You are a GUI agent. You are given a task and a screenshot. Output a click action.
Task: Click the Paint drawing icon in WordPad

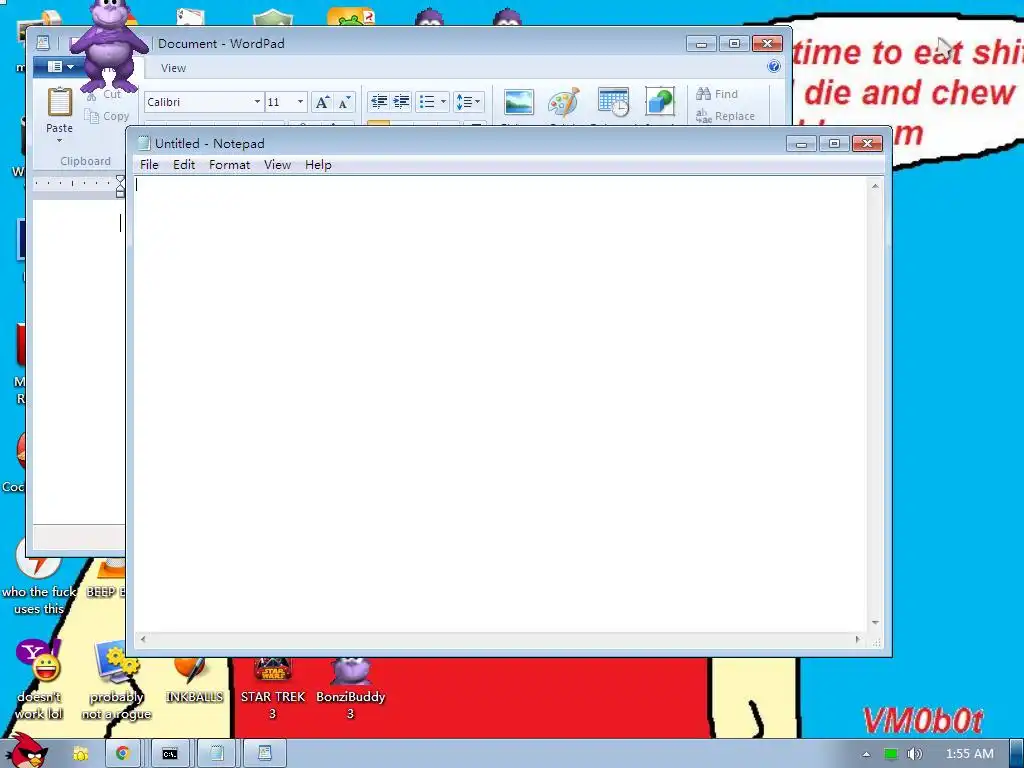tap(564, 103)
